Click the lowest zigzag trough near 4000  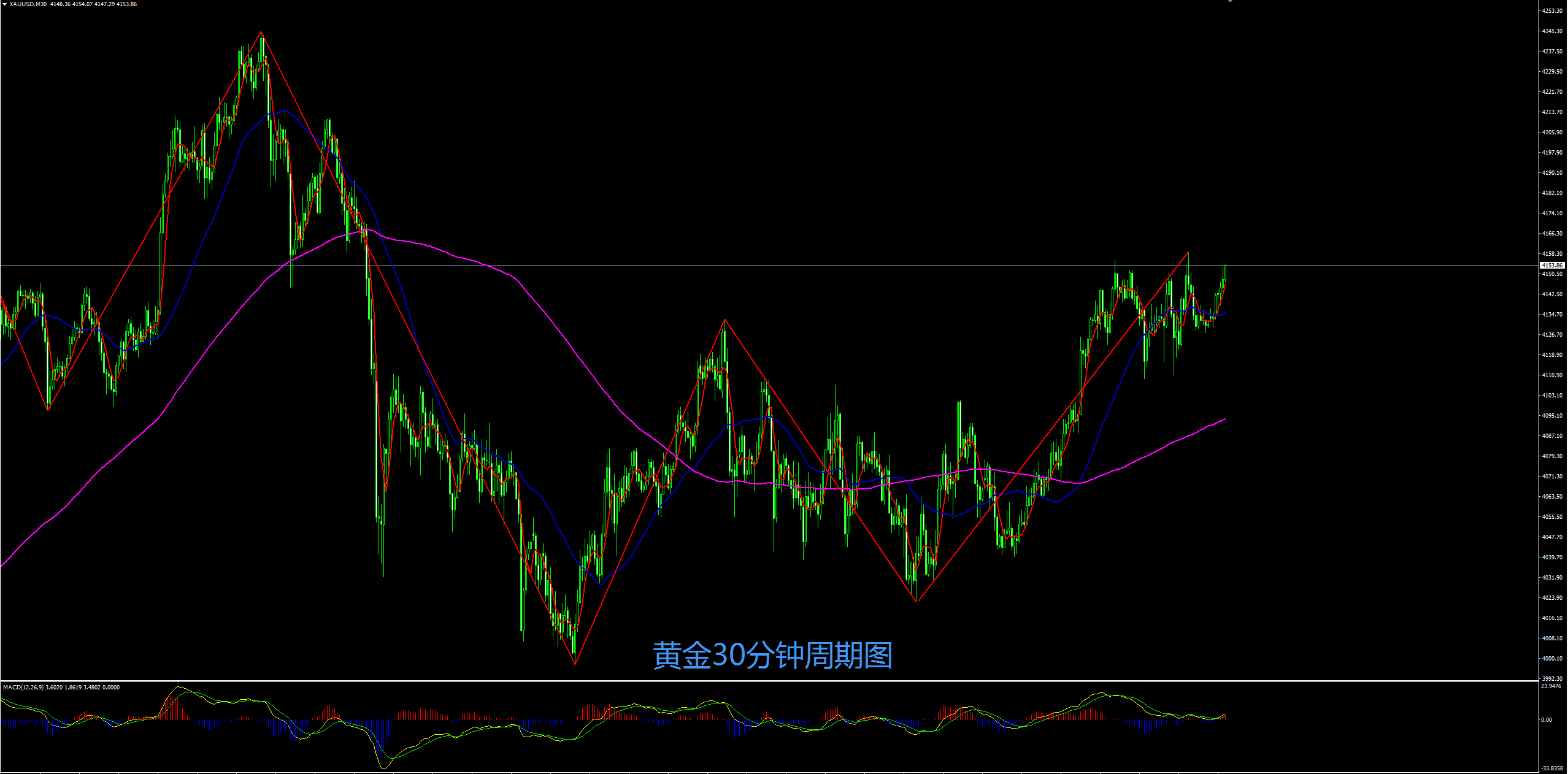575,664
